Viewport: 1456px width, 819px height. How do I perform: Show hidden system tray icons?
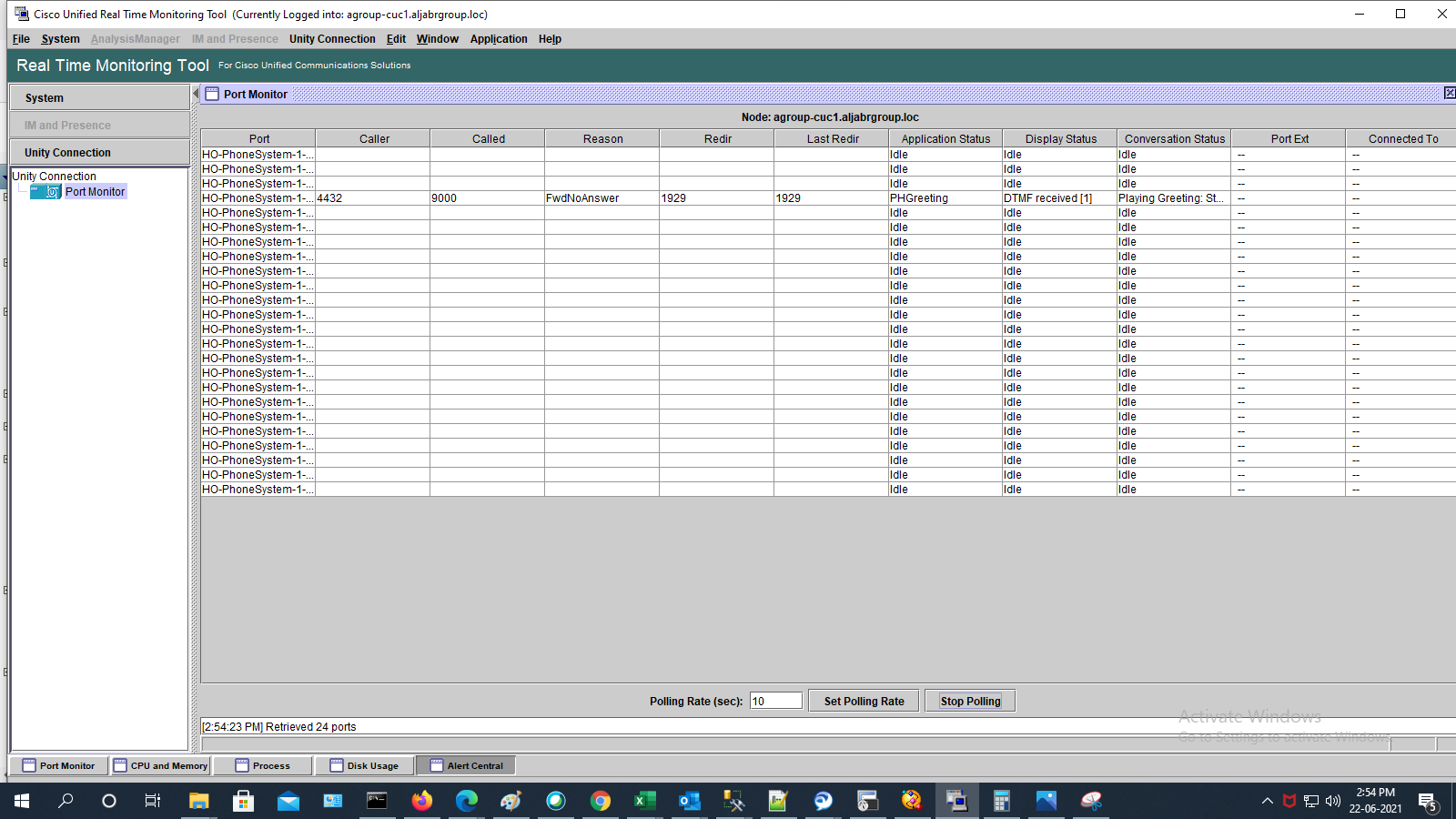[1267, 801]
